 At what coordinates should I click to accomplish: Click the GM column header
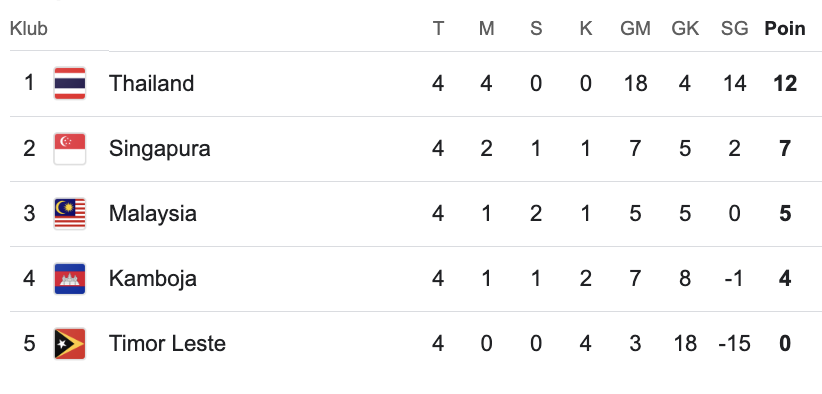click(635, 28)
